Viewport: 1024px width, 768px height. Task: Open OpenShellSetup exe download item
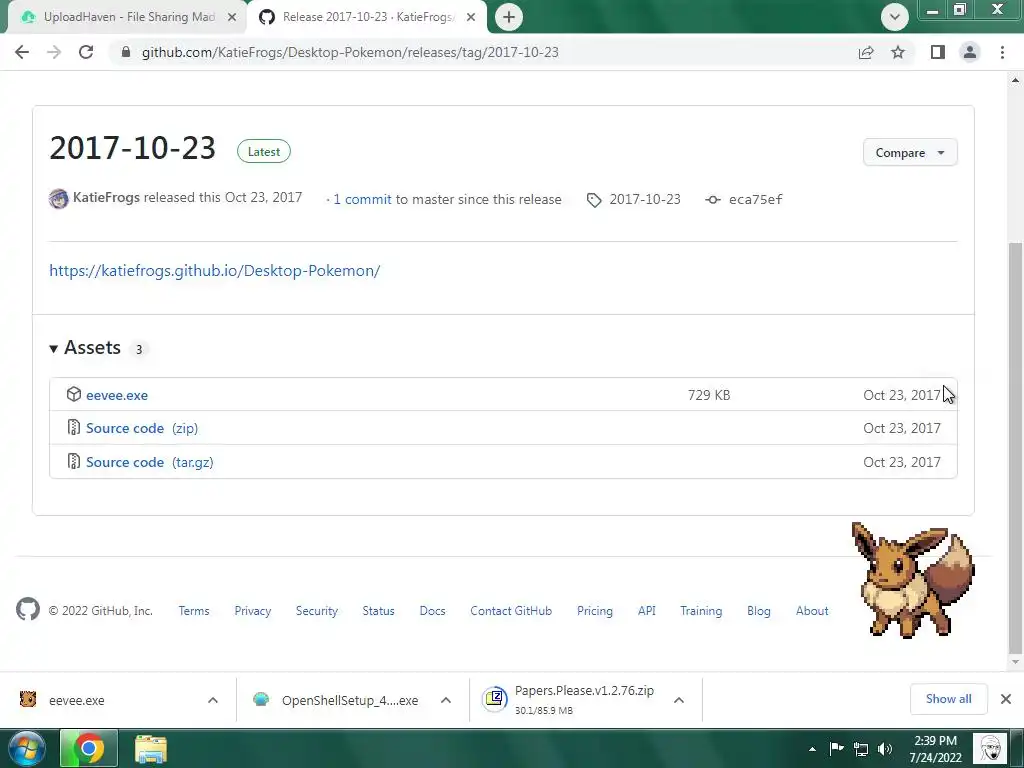350,700
